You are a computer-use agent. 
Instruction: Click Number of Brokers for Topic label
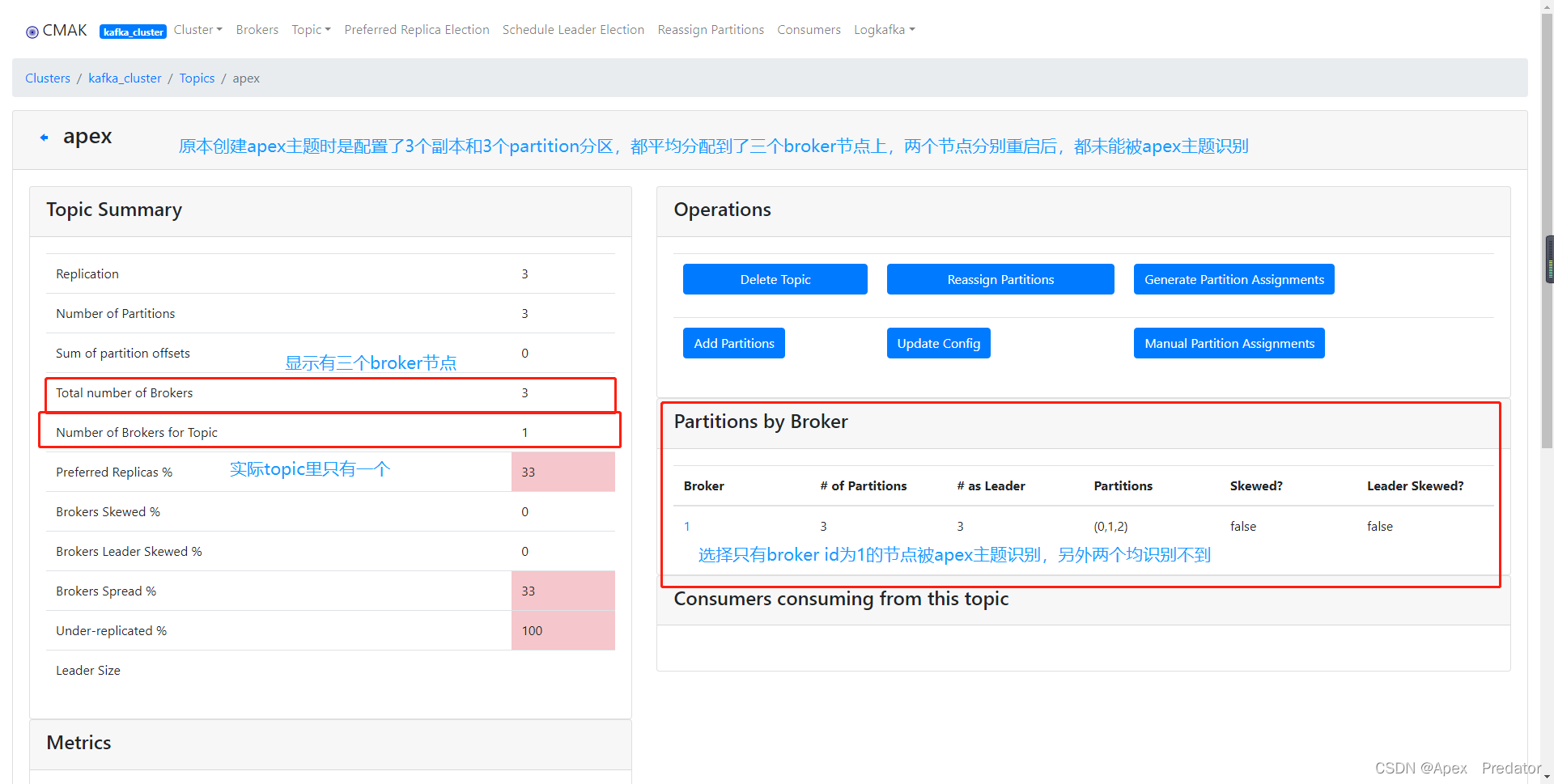[137, 433]
